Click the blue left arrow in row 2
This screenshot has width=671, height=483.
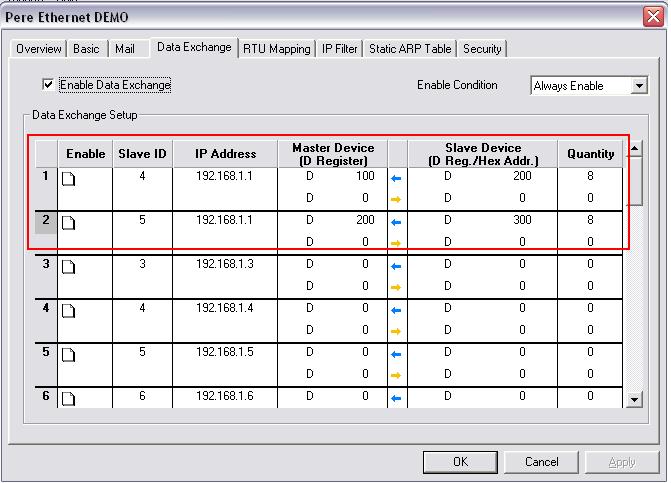point(396,221)
